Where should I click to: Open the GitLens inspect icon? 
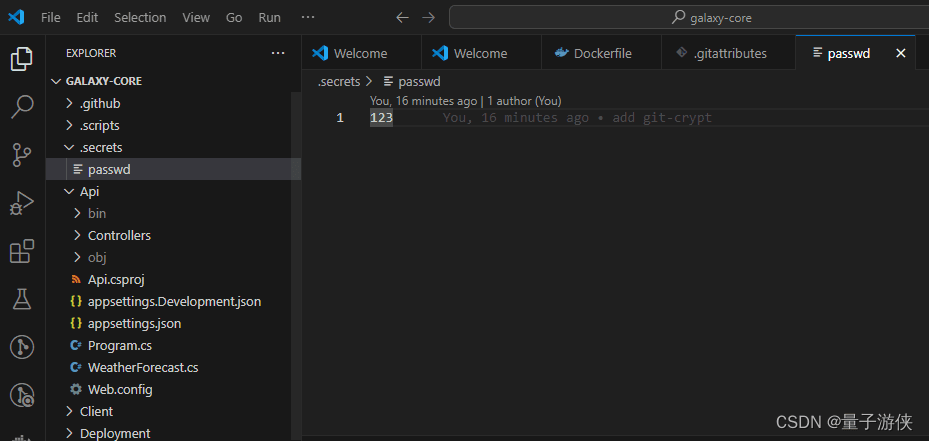pyautogui.click(x=22, y=396)
